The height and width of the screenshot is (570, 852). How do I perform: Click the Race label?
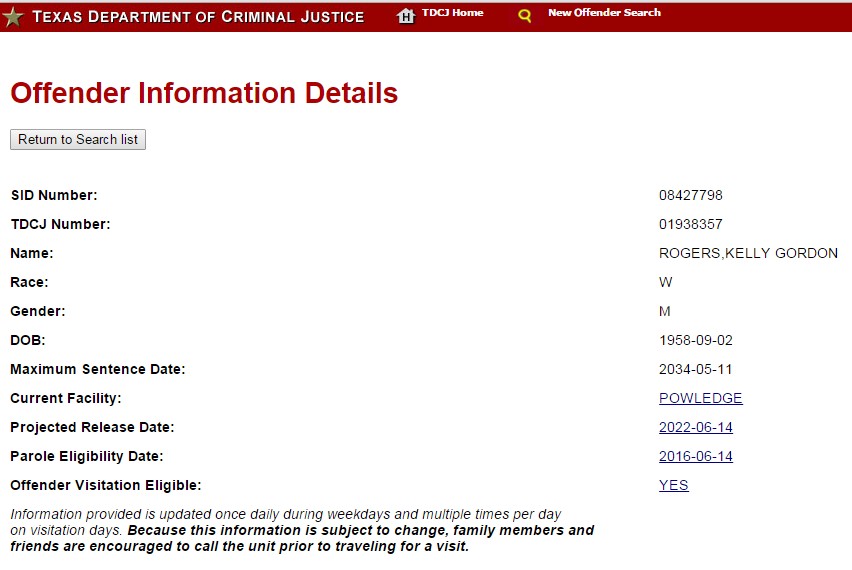(x=29, y=283)
